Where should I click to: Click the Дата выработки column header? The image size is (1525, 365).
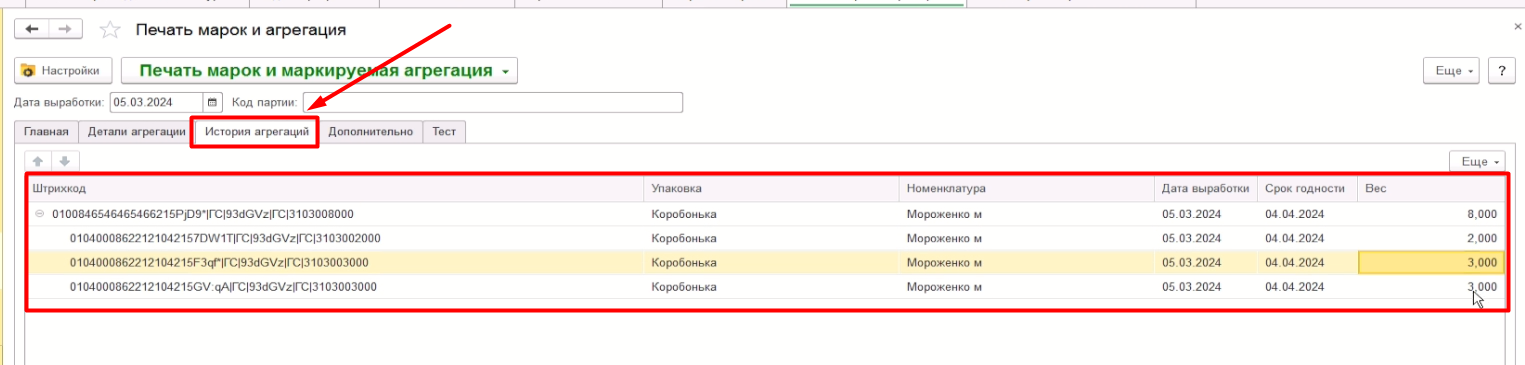coord(1205,188)
